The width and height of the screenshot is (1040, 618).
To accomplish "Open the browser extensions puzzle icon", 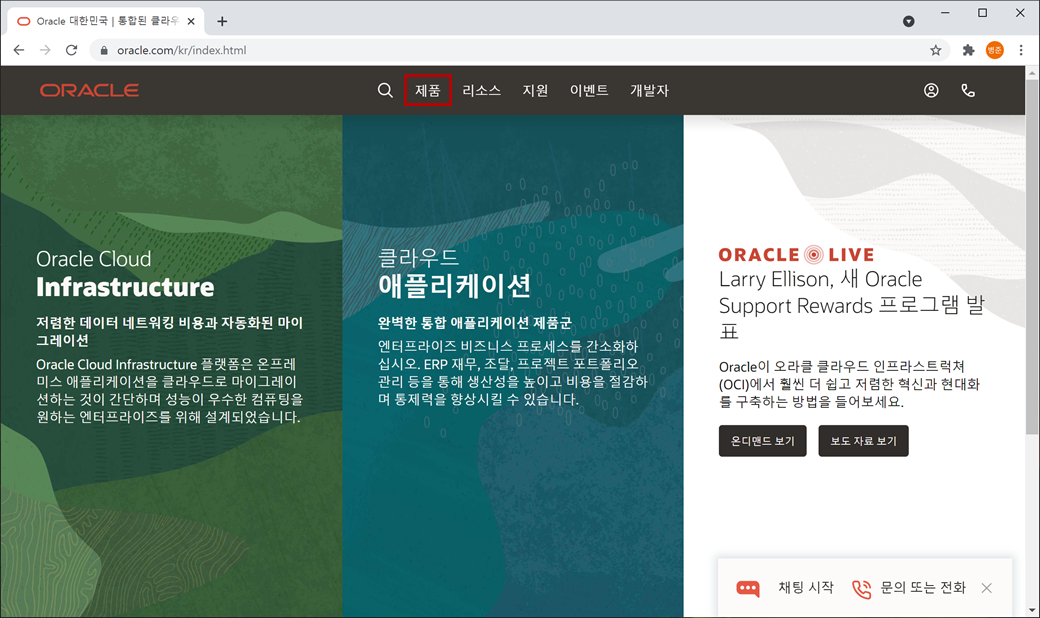I will (968, 50).
